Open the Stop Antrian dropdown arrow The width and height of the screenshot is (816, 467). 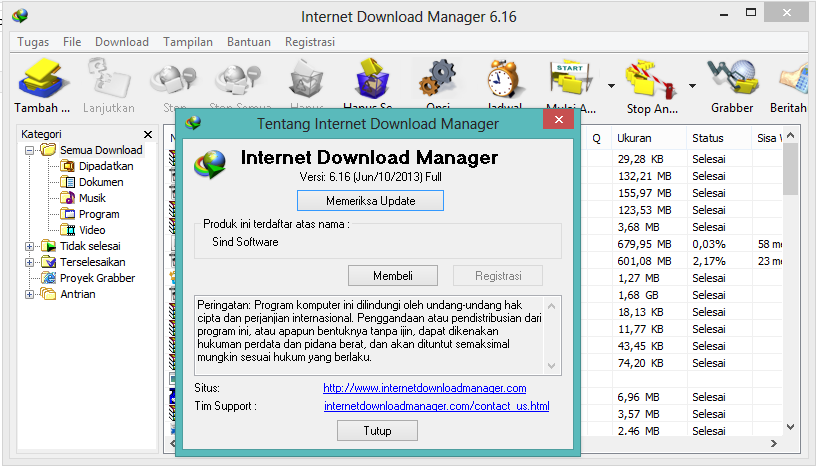click(692, 86)
